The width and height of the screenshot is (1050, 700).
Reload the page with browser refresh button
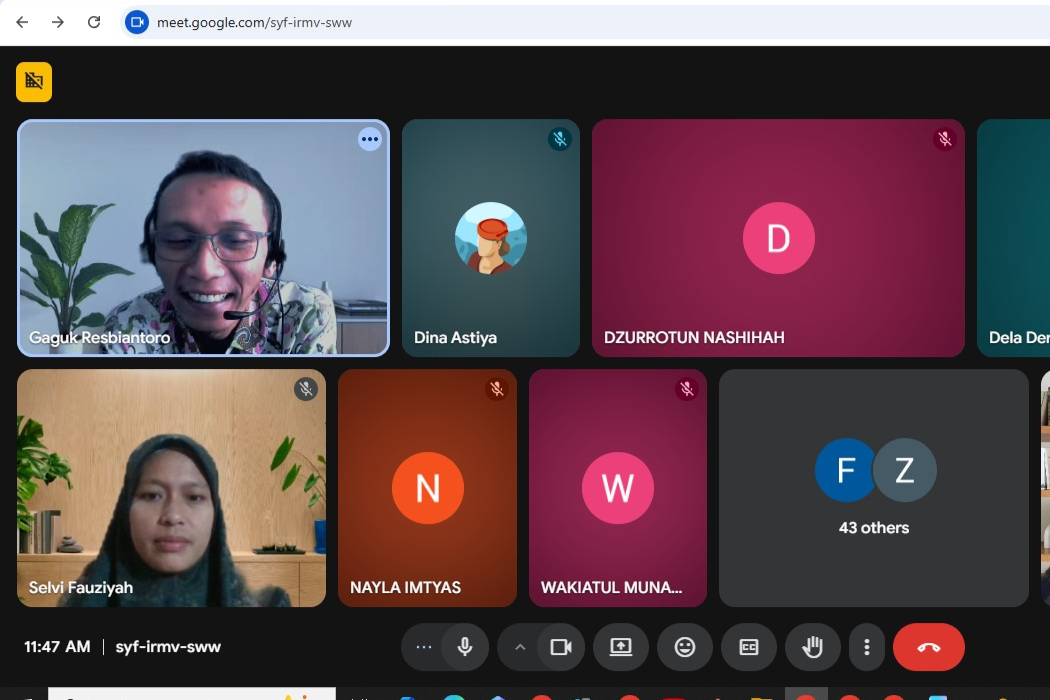[94, 22]
